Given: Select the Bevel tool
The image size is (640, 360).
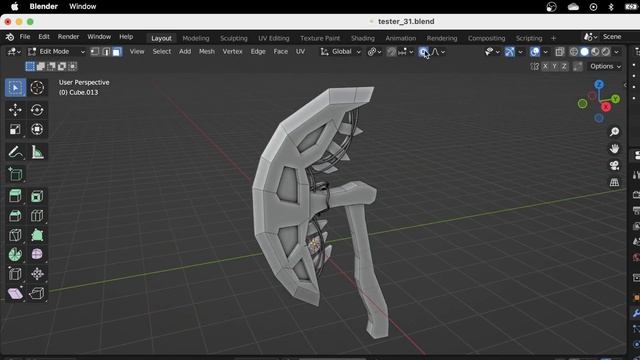Looking at the screenshot, I should [16, 216].
